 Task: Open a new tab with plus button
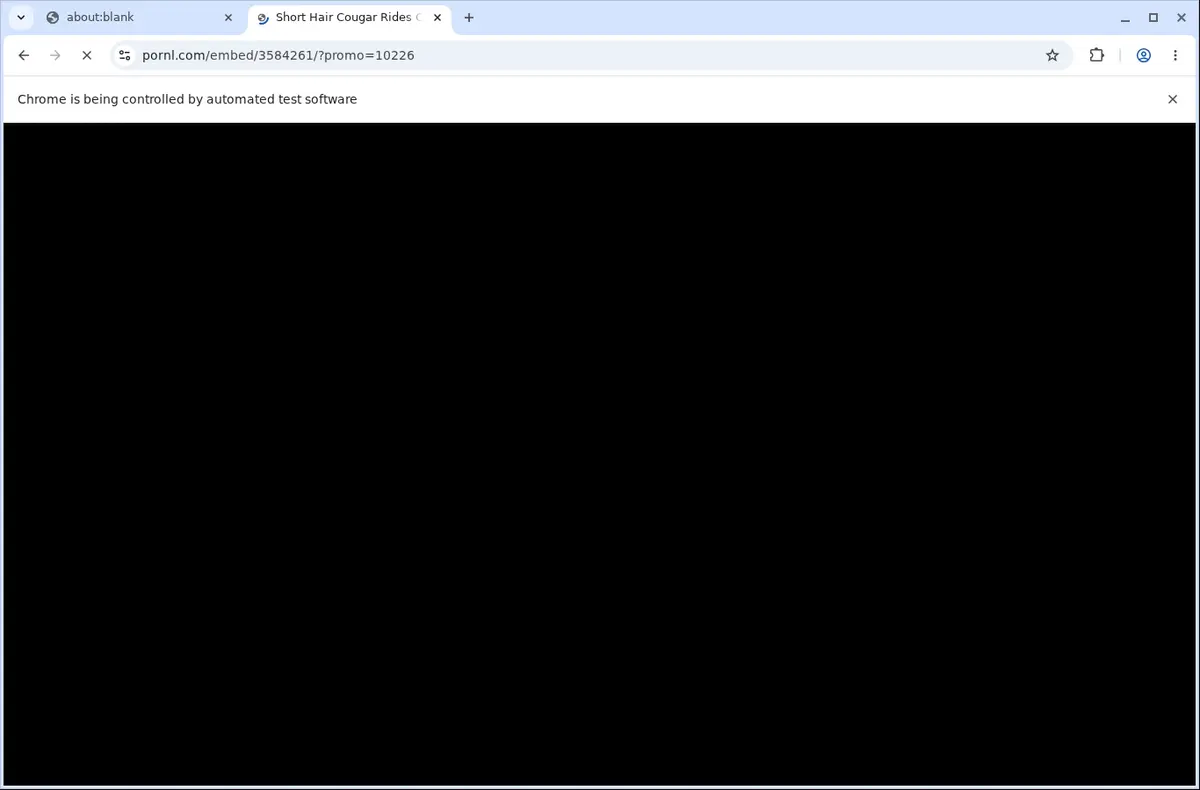tap(469, 17)
